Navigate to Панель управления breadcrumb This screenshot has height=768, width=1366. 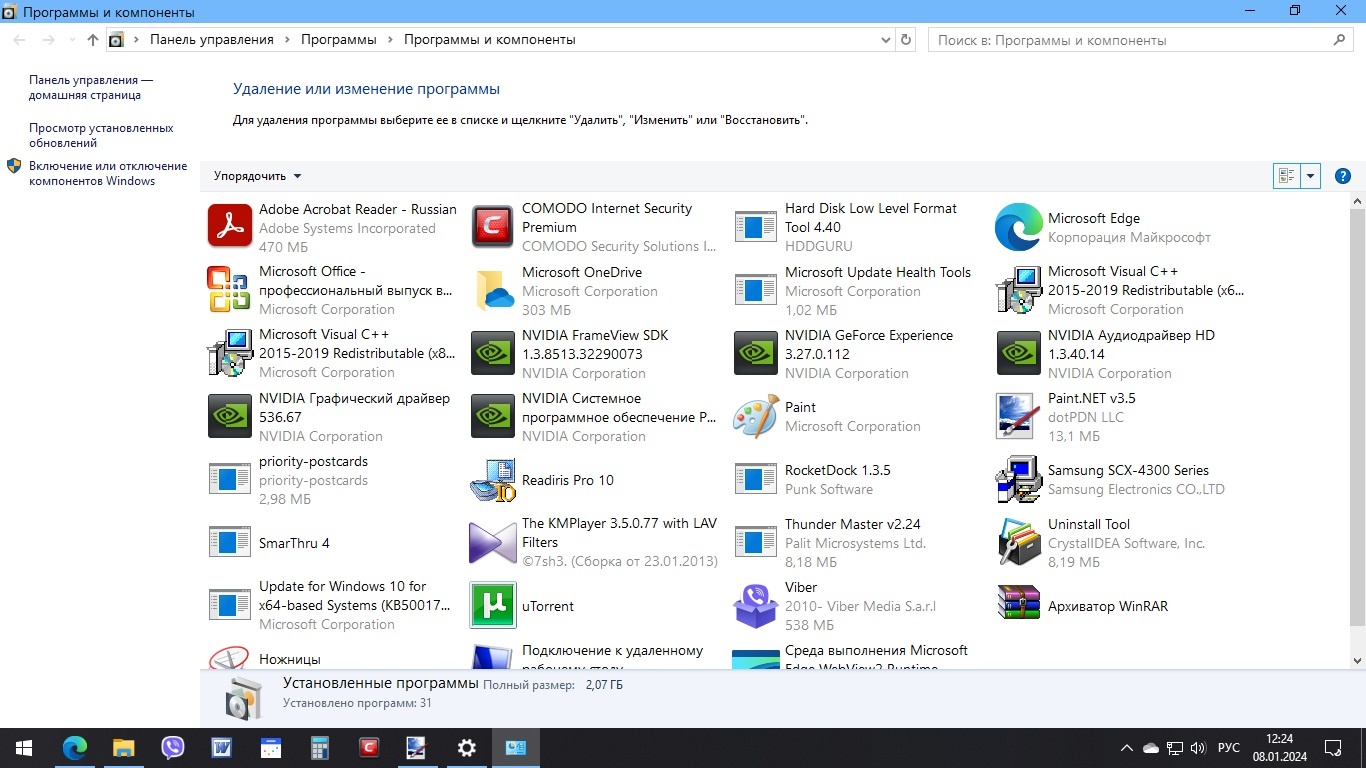coord(212,40)
